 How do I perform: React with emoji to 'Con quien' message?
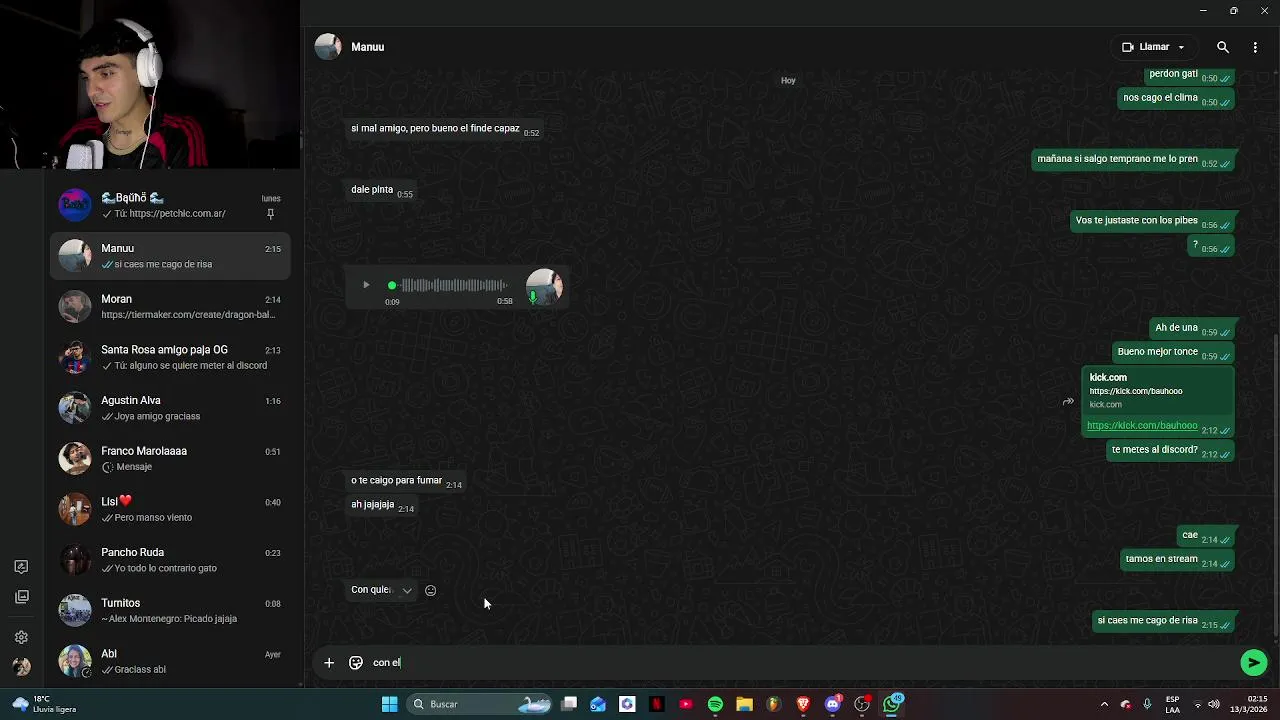[431, 591]
